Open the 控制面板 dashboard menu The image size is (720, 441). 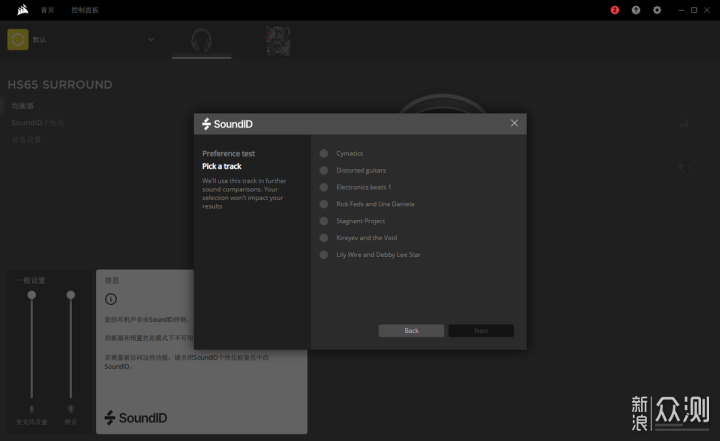(x=85, y=10)
